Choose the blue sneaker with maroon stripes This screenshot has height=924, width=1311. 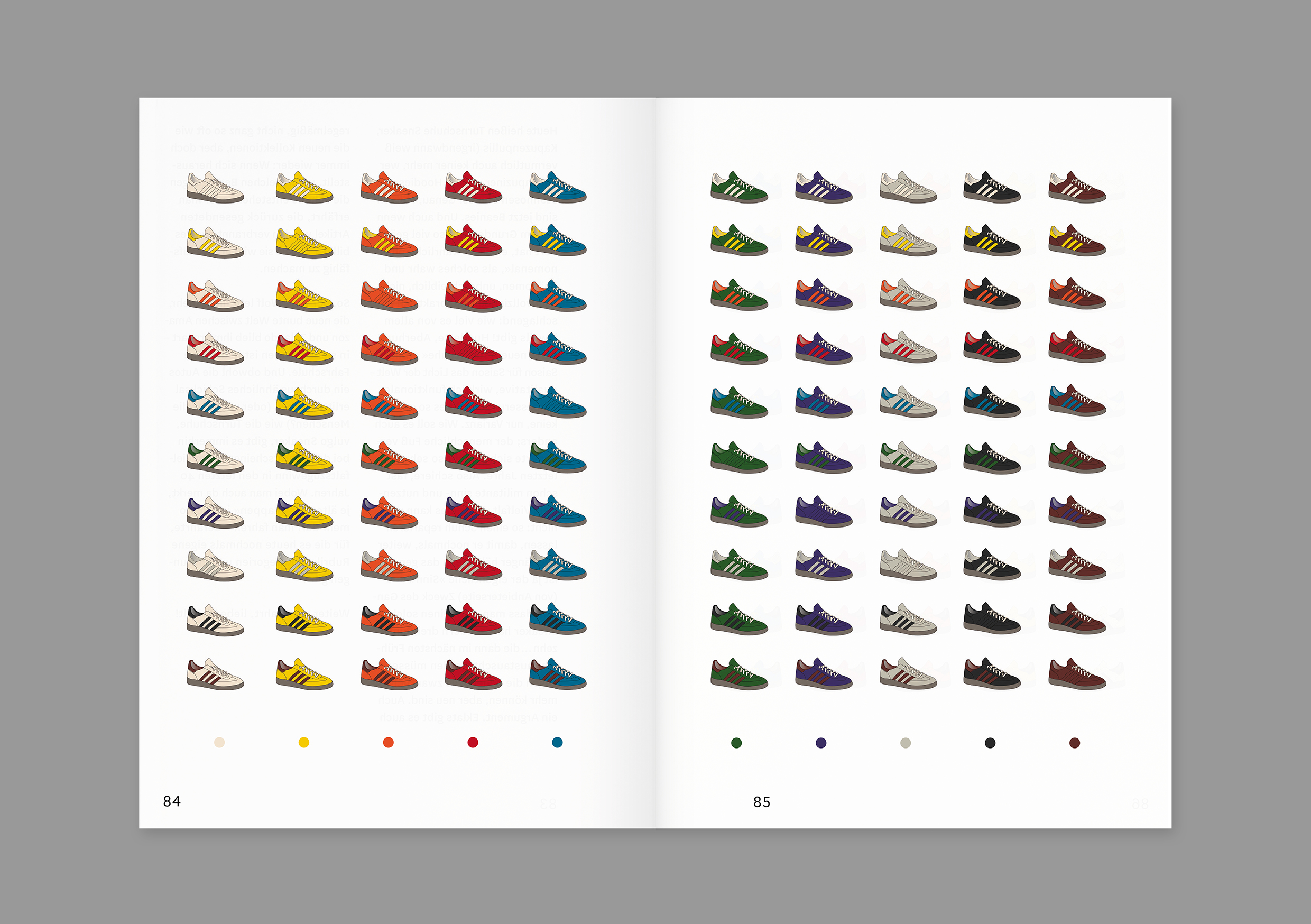click(558, 674)
